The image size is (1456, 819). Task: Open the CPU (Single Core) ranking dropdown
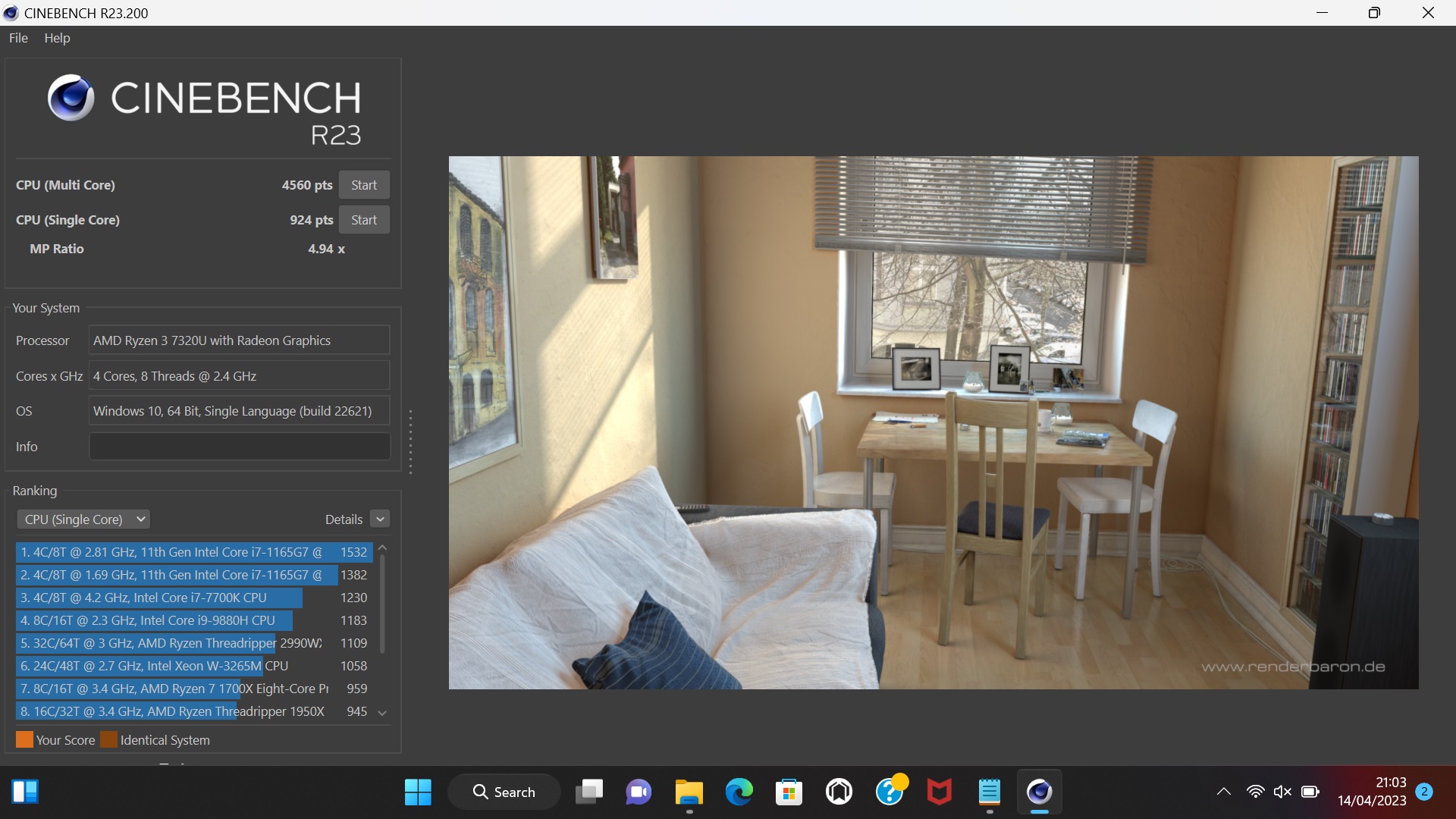click(x=83, y=519)
